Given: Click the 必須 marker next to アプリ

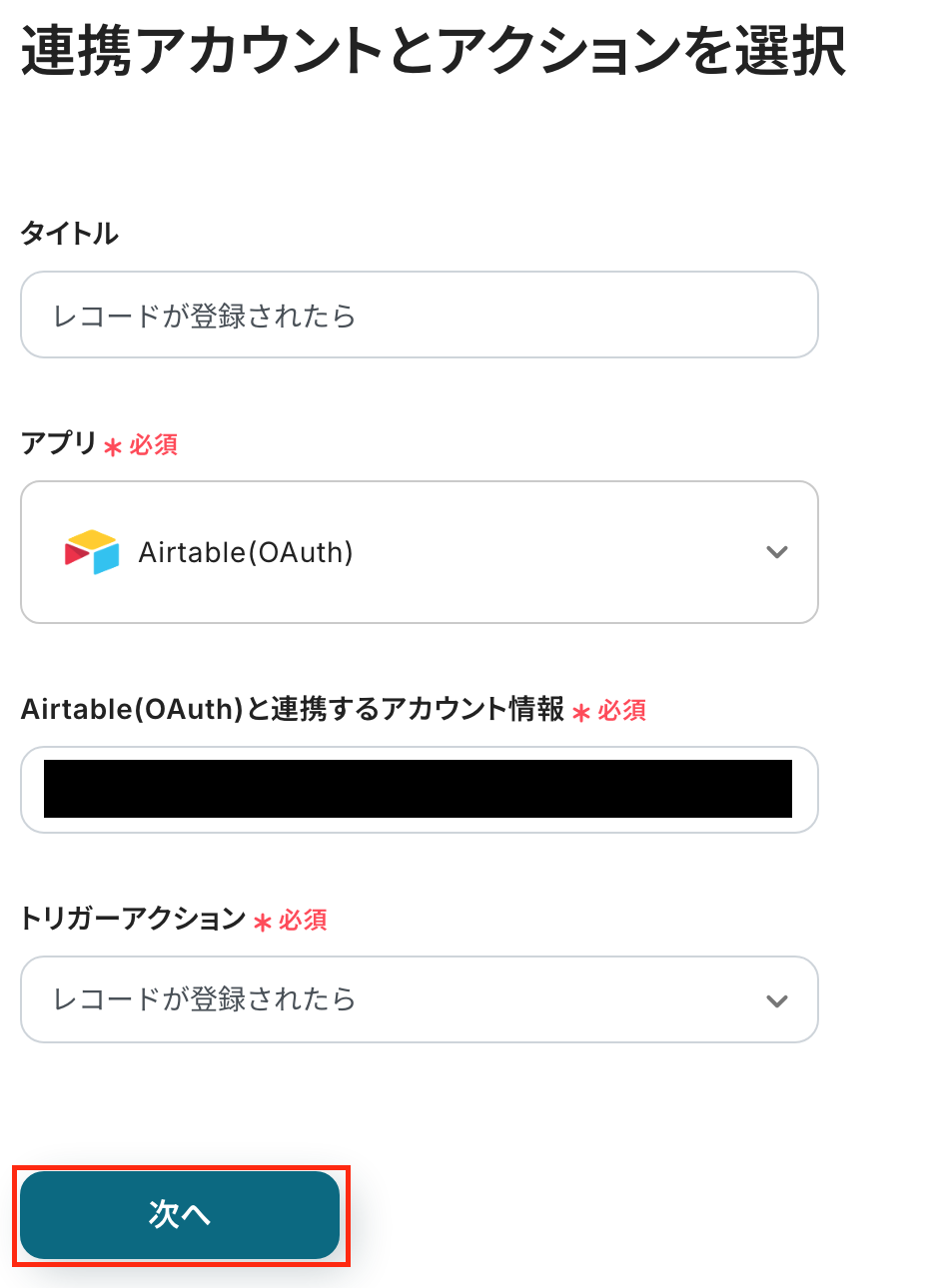Looking at the screenshot, I should 154,445.
